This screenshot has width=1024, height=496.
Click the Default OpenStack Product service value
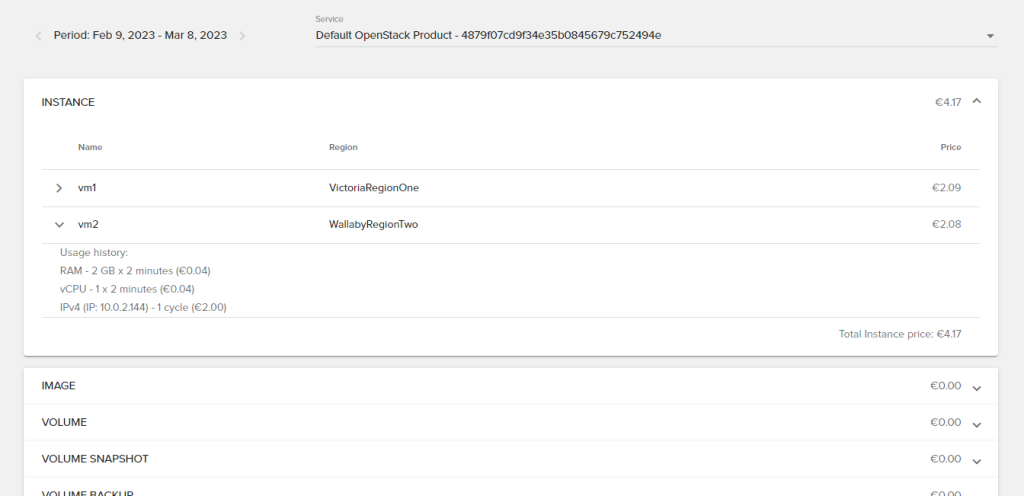point(488,35)
